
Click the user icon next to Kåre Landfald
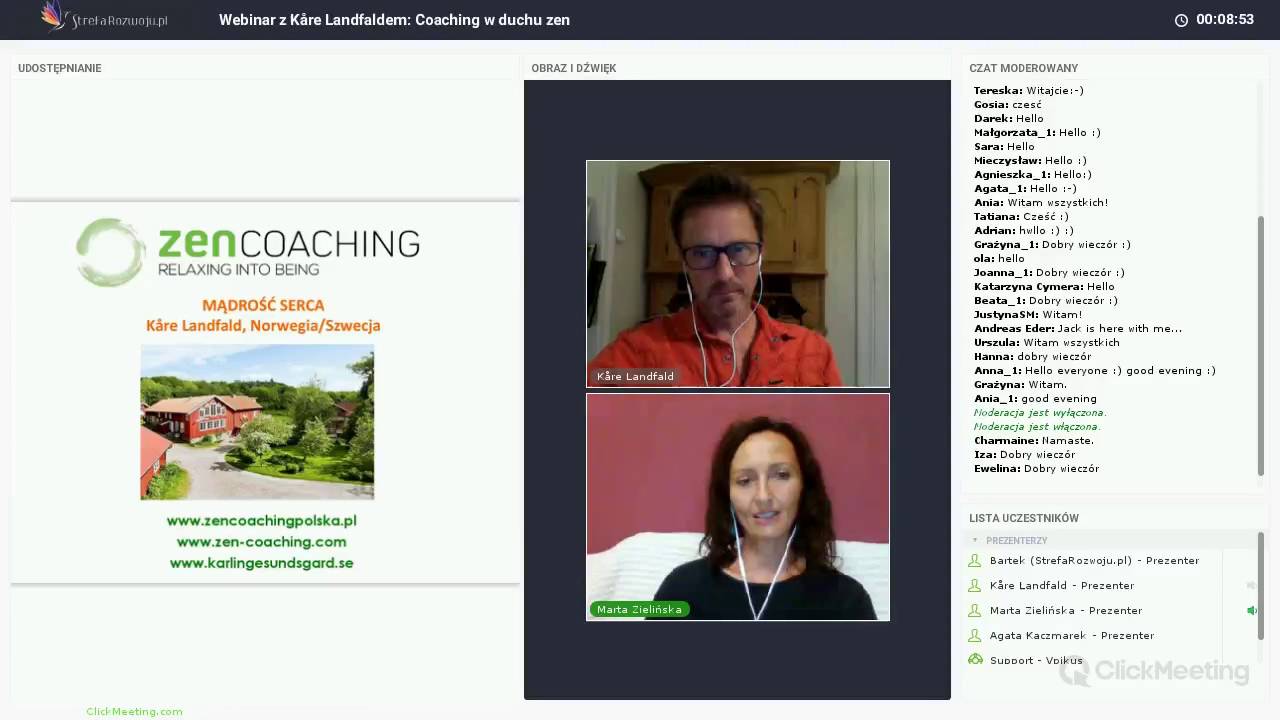[x=975, y=586]
